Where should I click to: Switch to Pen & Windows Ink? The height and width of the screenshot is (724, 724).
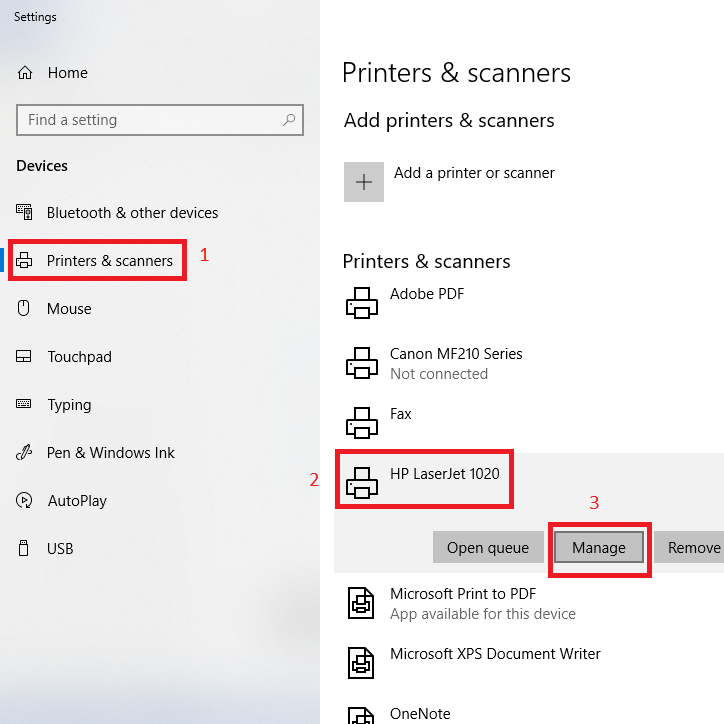[110, 453]
